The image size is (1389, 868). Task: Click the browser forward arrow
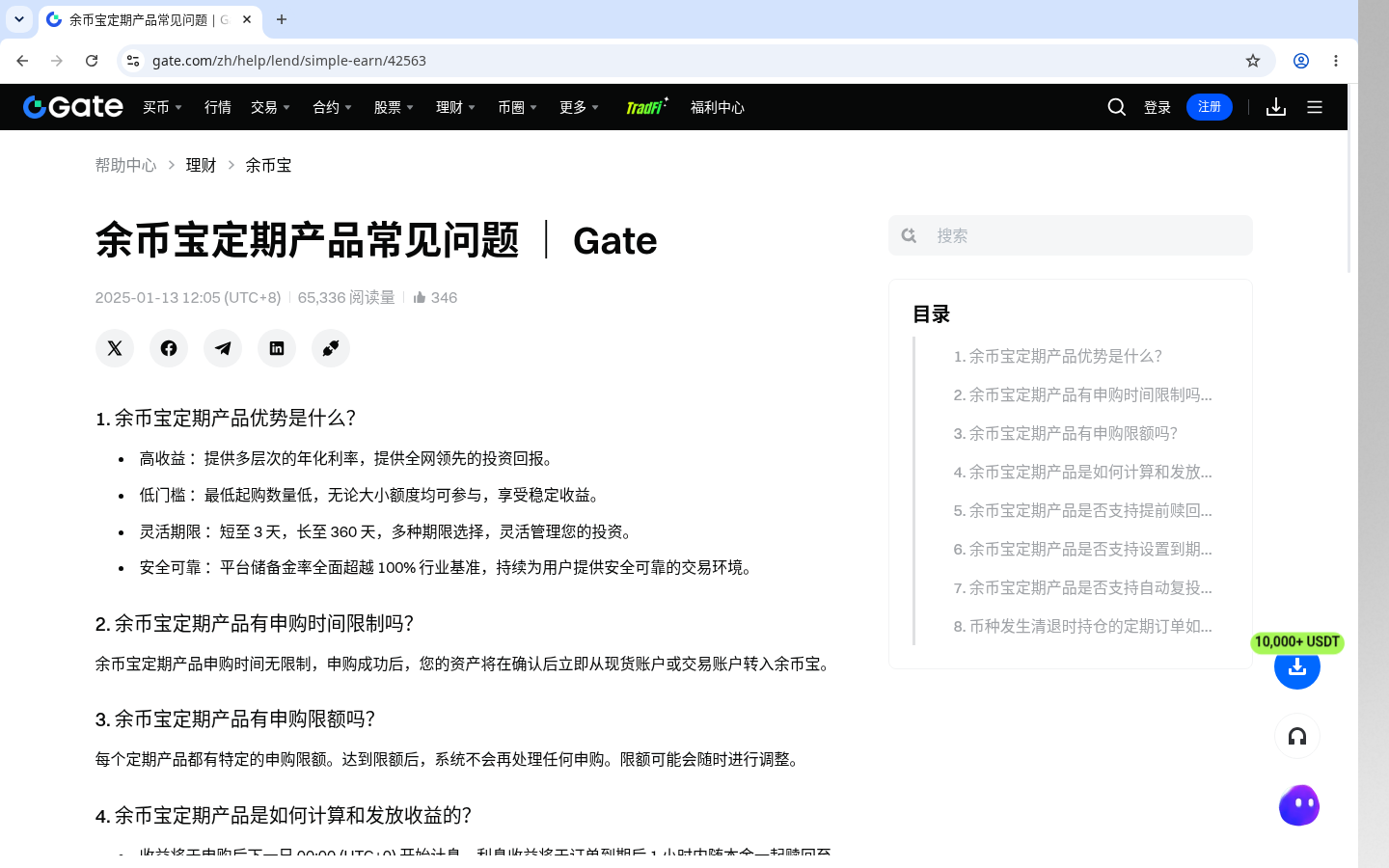click(57, 61)
